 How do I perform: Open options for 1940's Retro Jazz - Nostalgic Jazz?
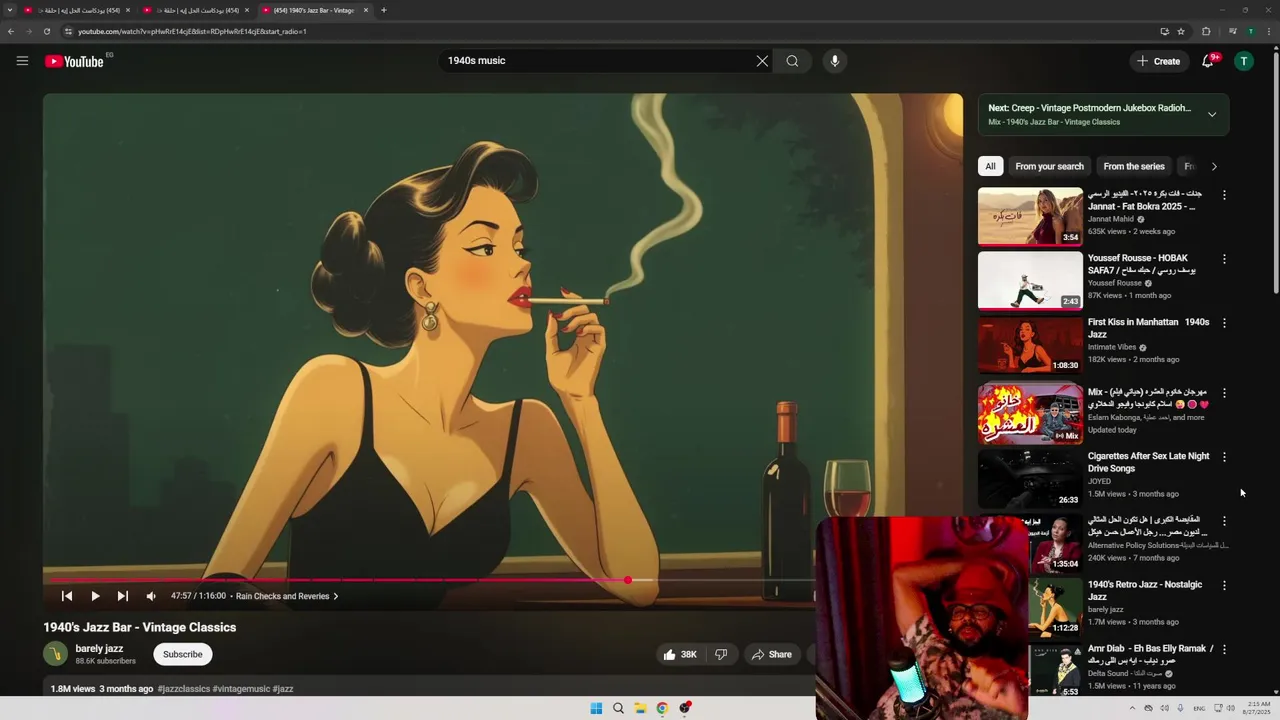tap(1224, 585)
